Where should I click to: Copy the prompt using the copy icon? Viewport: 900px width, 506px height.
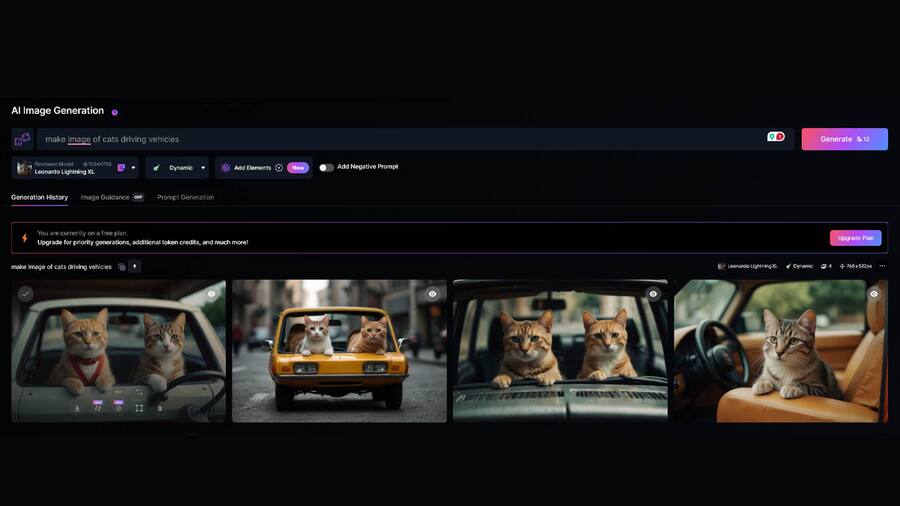pos(122,267)
